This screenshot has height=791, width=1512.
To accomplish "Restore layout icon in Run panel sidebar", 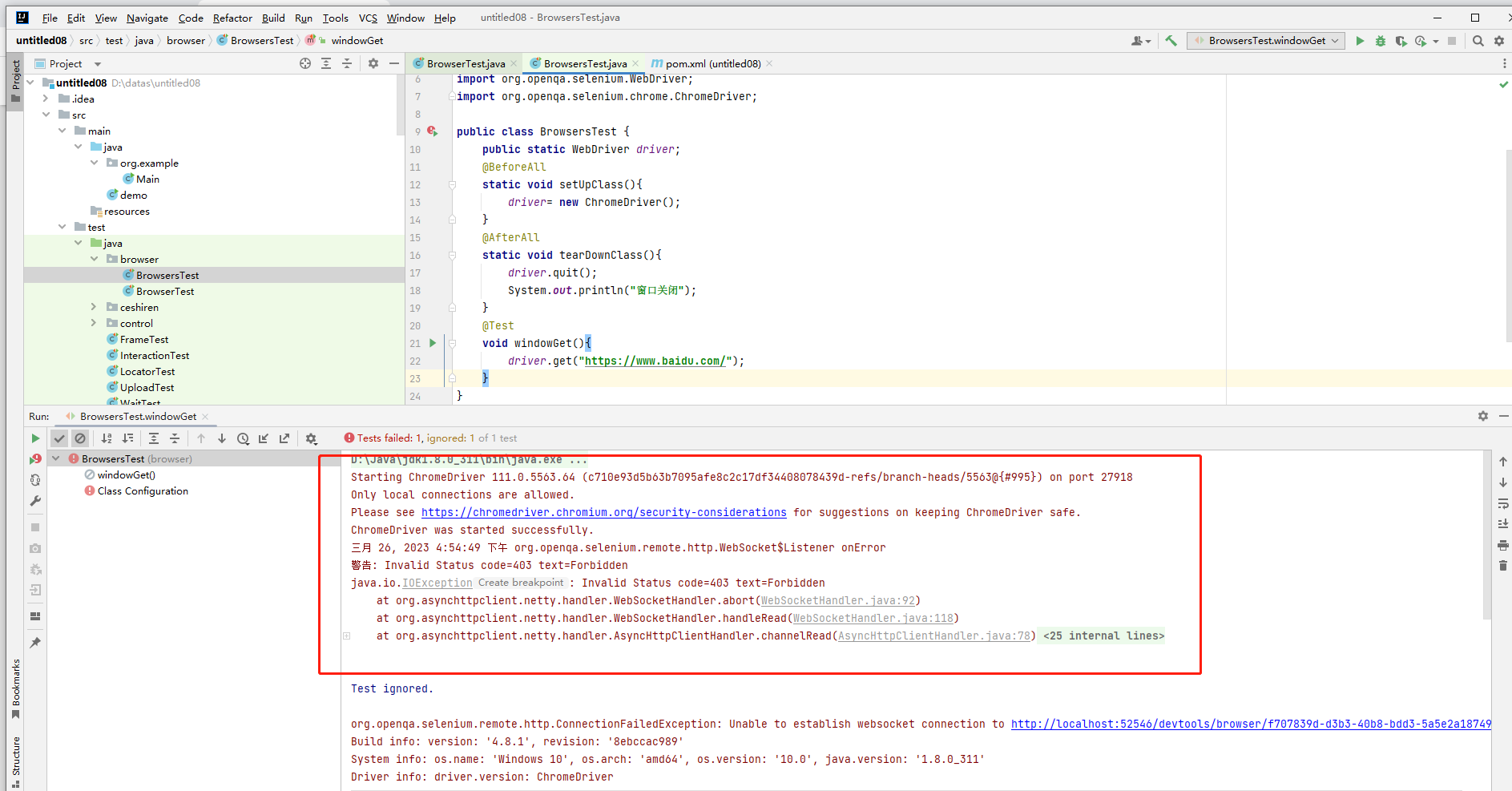I will (x=35, y=616).
